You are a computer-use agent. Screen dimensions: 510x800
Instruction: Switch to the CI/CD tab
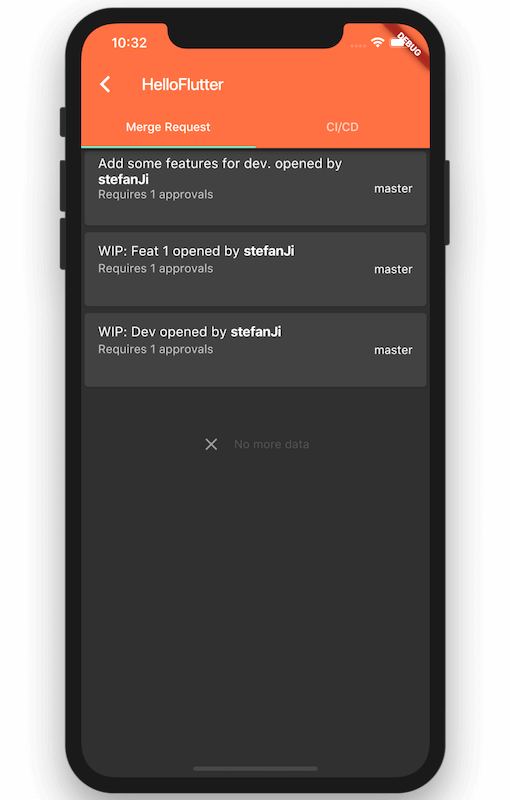point(342,127)
